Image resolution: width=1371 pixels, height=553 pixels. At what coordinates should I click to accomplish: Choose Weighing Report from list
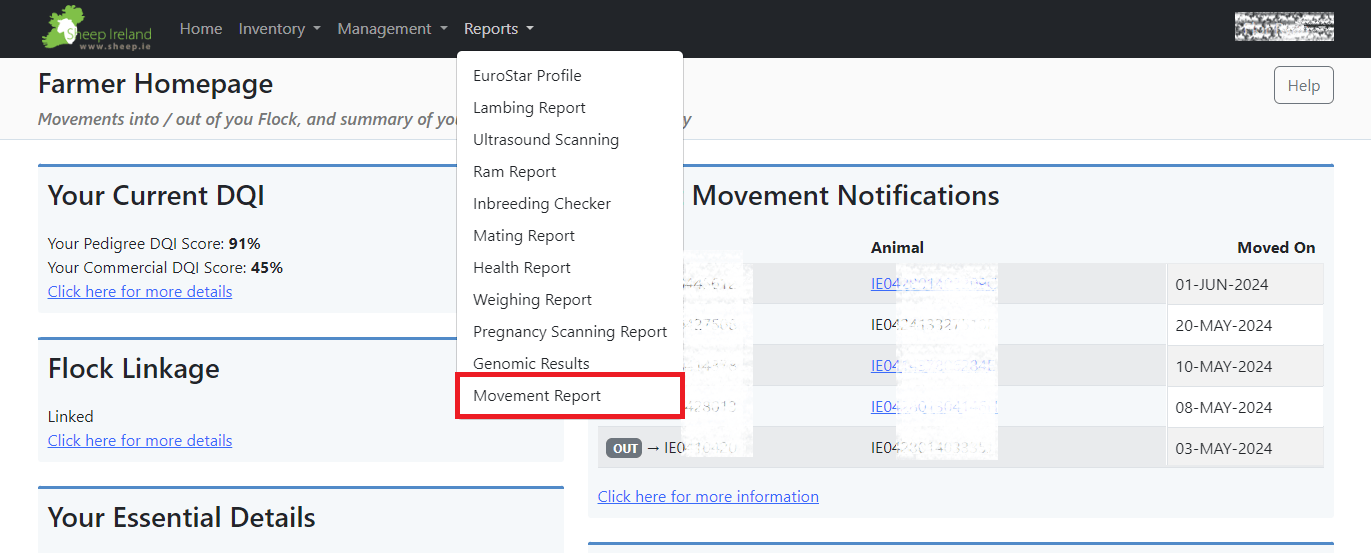(x=532, y=300)
